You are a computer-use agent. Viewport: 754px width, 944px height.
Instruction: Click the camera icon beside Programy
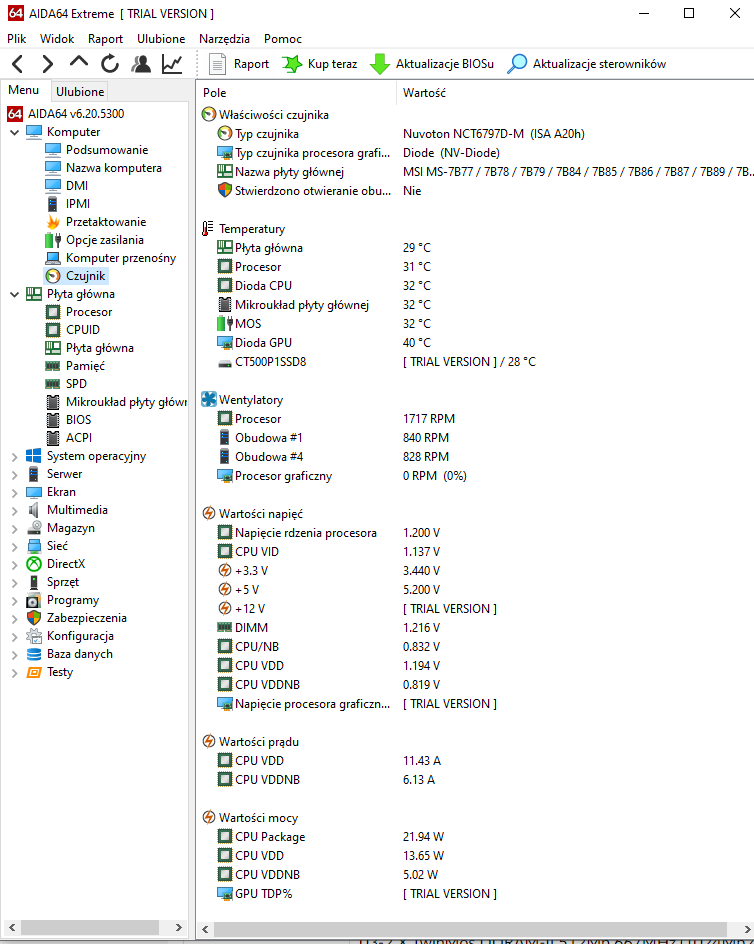click(34, 600)
